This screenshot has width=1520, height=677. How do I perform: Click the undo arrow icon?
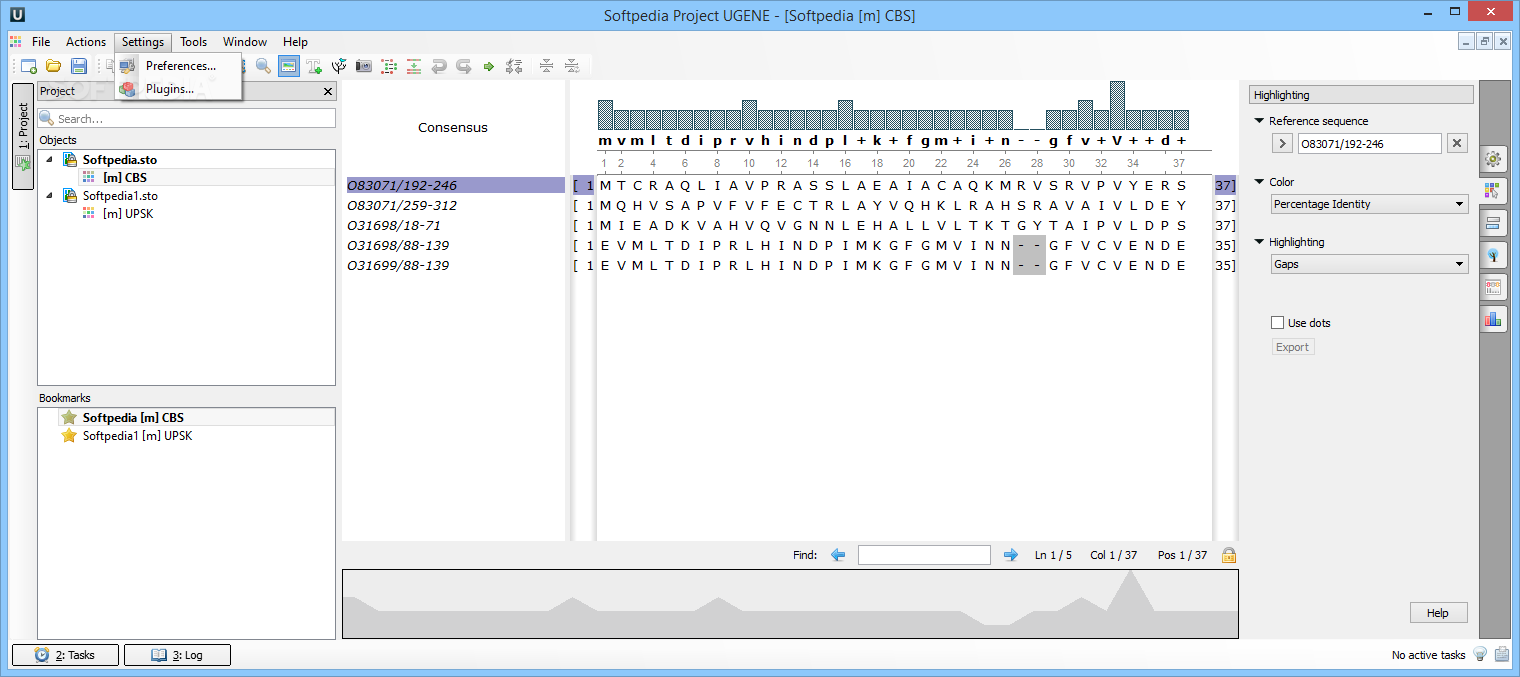pos(439,66)
